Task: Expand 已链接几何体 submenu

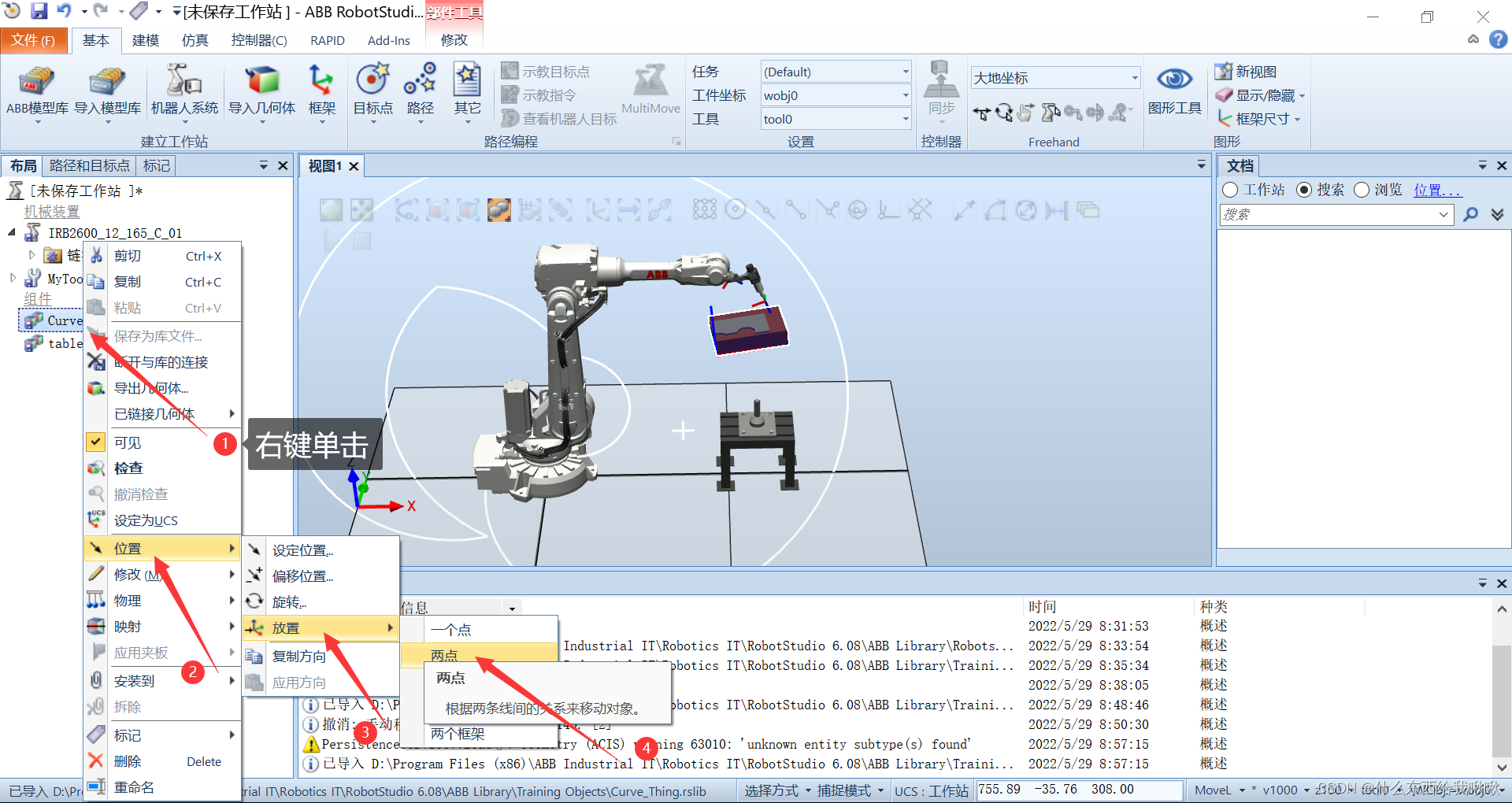Action: [163, 414]
